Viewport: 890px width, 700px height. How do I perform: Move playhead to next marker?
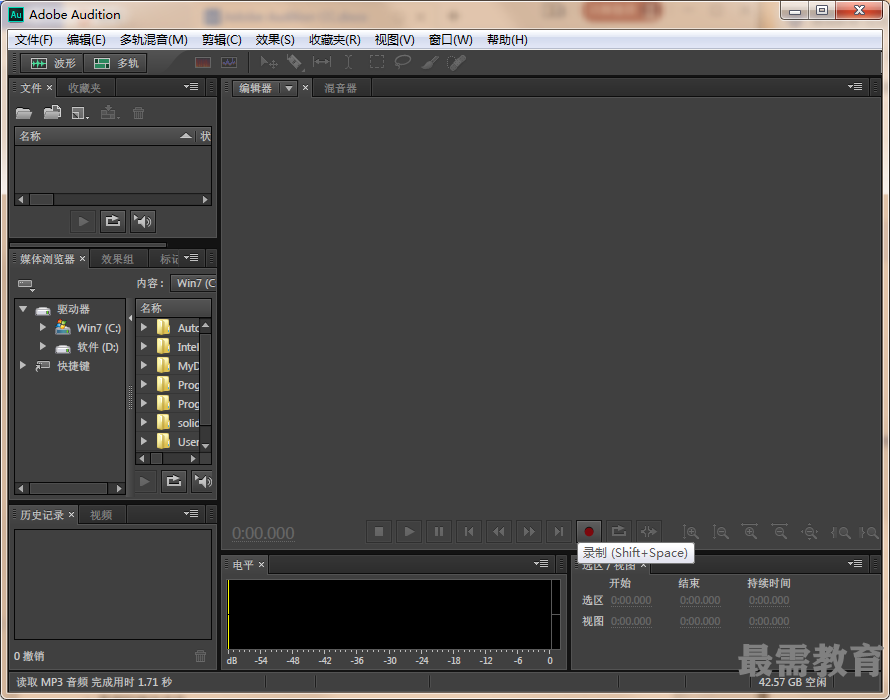559,532
